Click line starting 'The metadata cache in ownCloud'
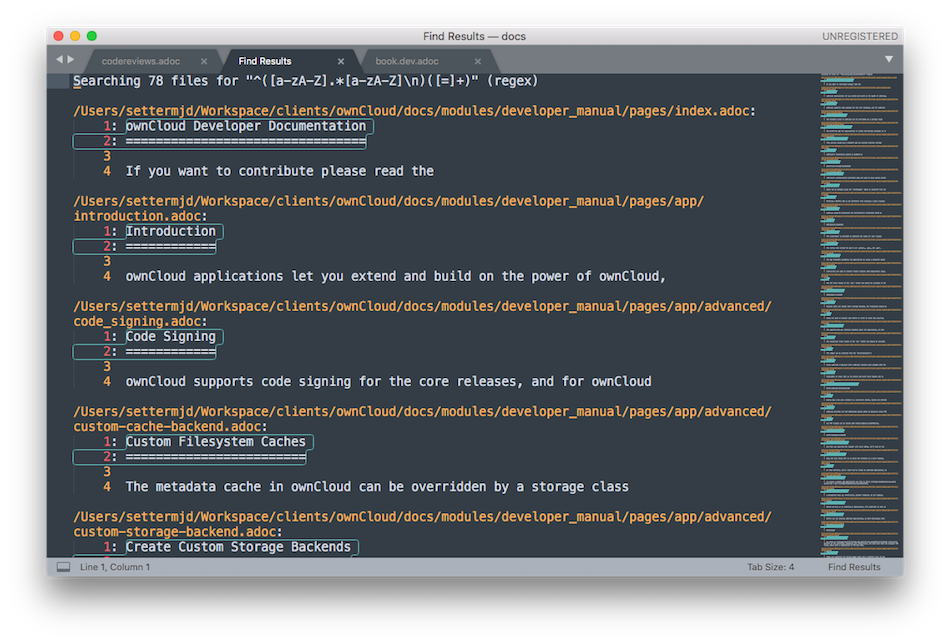Image resolution: width=950 pixels, height=643 pixels. [377, 487]
